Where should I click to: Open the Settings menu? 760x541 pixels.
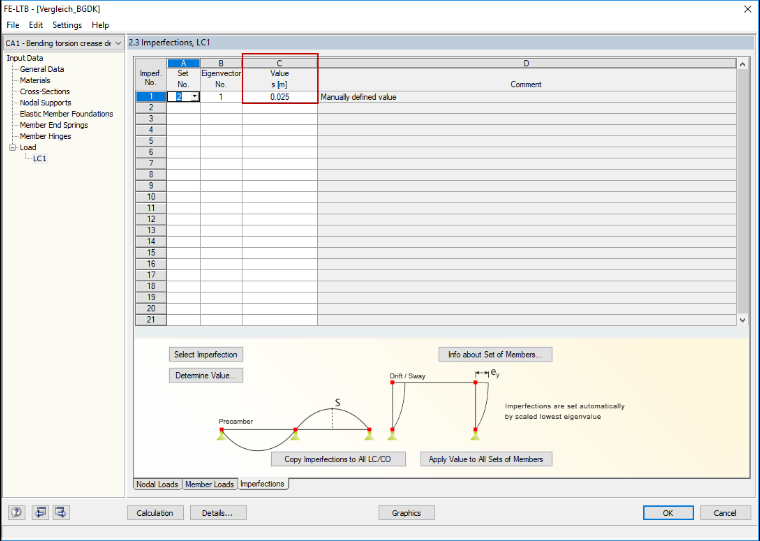[67, 25]
